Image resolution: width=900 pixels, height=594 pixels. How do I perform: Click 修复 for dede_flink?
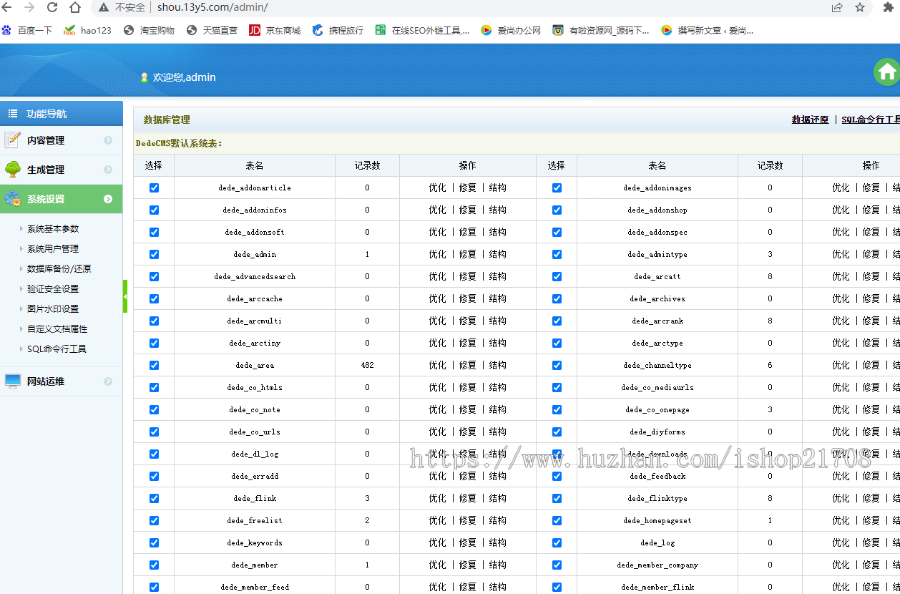point(468,498)
